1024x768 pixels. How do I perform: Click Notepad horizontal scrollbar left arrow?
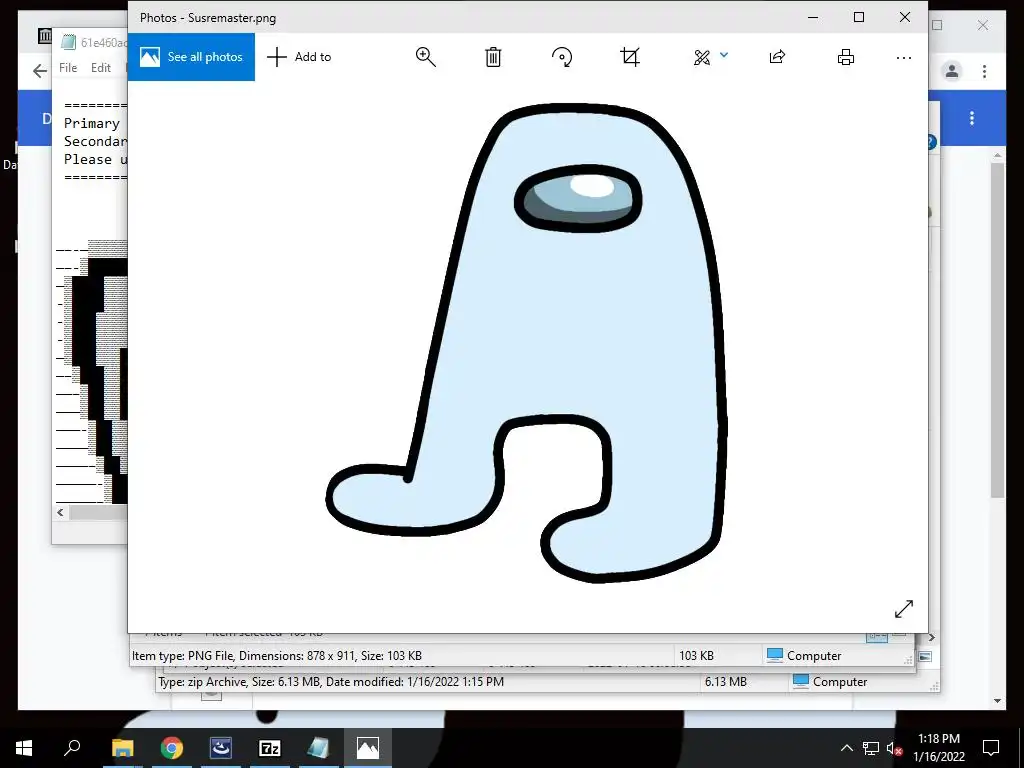click(x=60, y=513)
